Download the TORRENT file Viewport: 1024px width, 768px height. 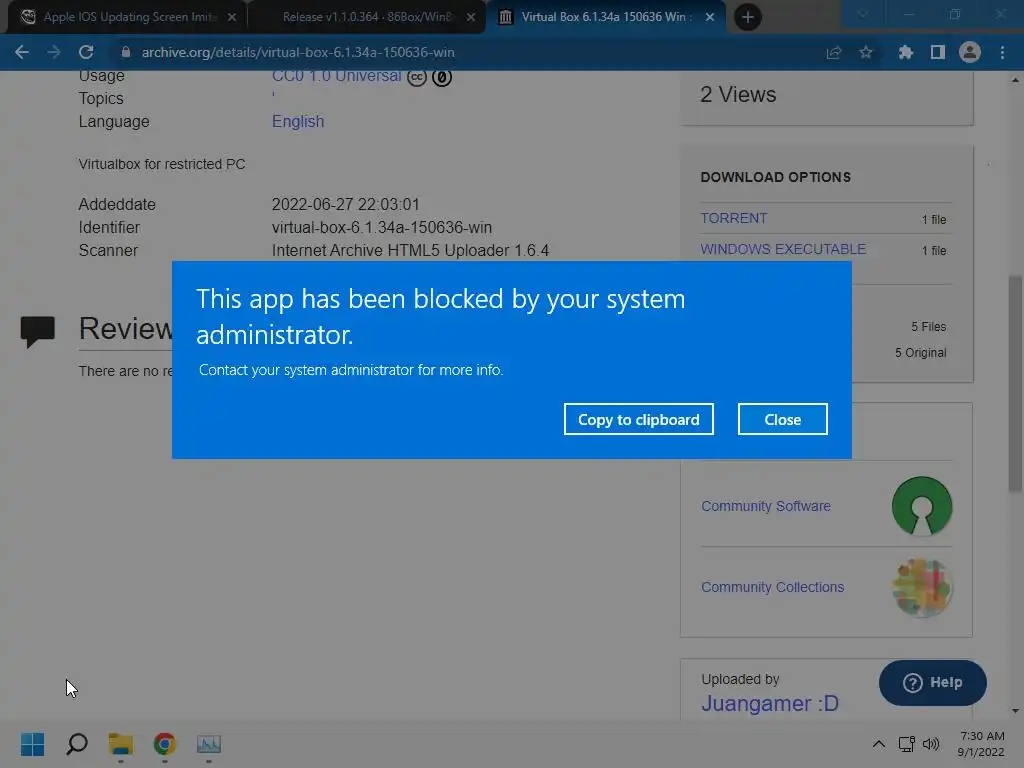tap(733, 218)
